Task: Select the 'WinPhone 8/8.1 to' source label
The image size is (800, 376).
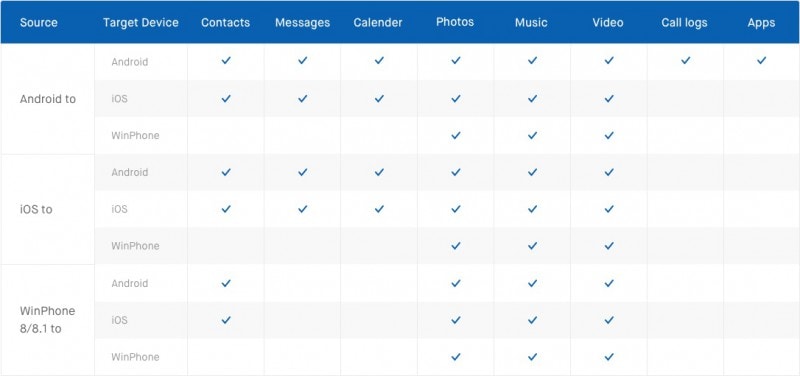Action: coord(47,320)
